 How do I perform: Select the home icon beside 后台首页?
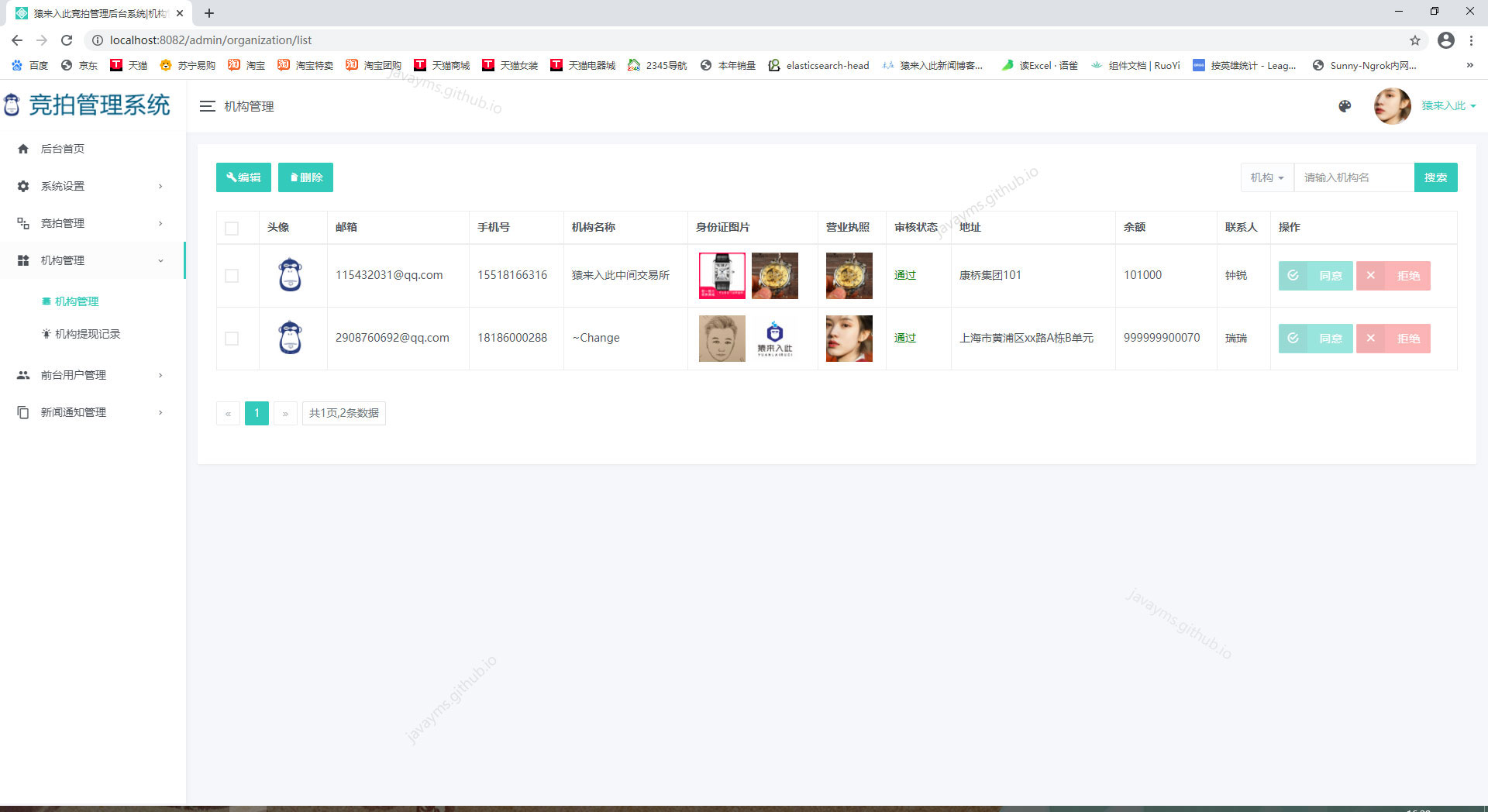point(23,148)
